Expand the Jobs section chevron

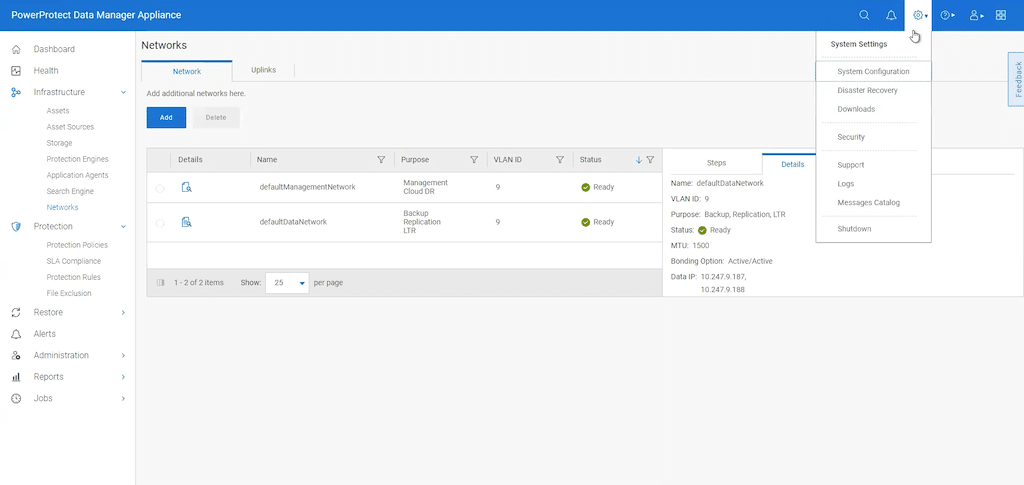click(x=123, y=398)
